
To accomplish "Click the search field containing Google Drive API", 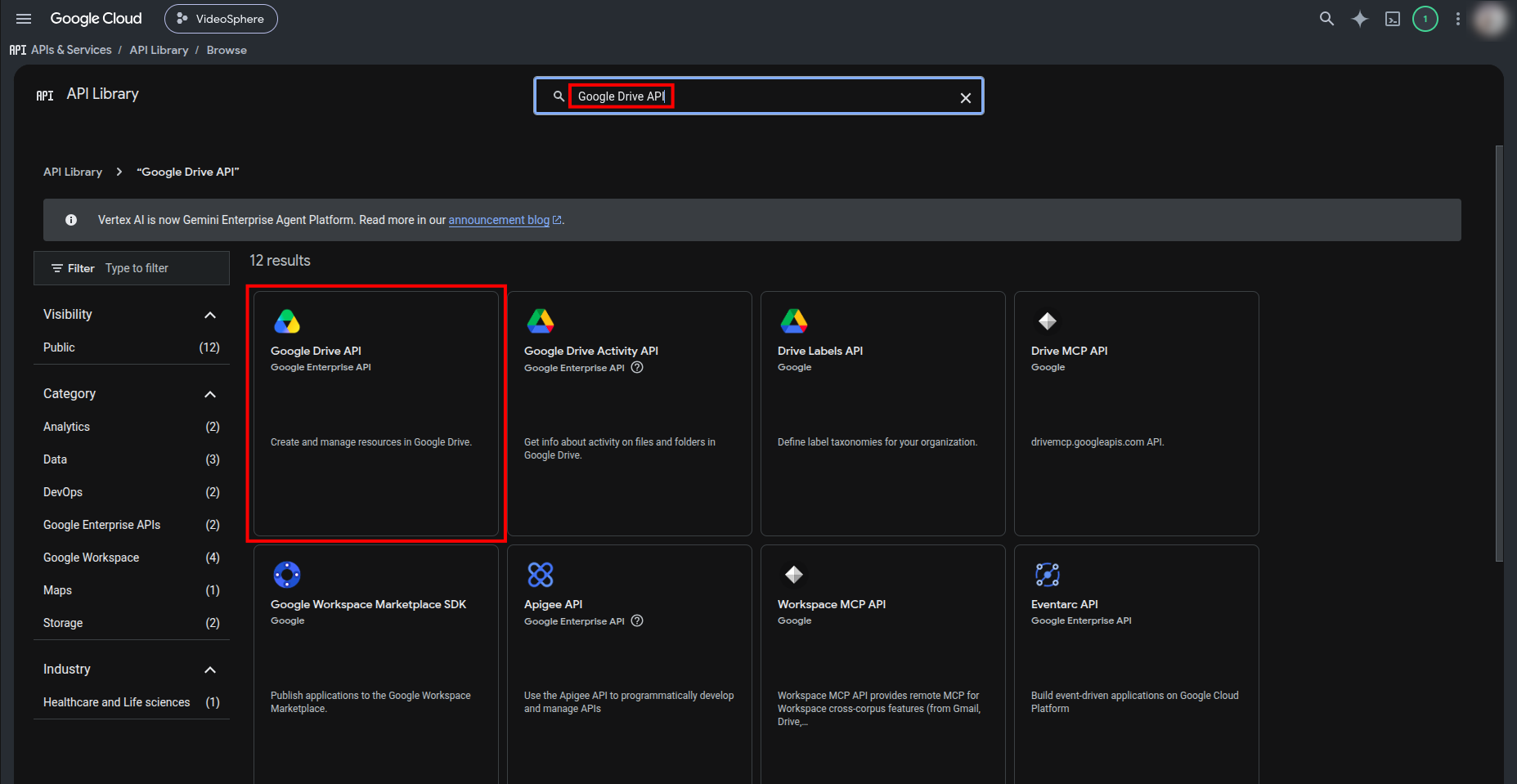I will point(759,96).
